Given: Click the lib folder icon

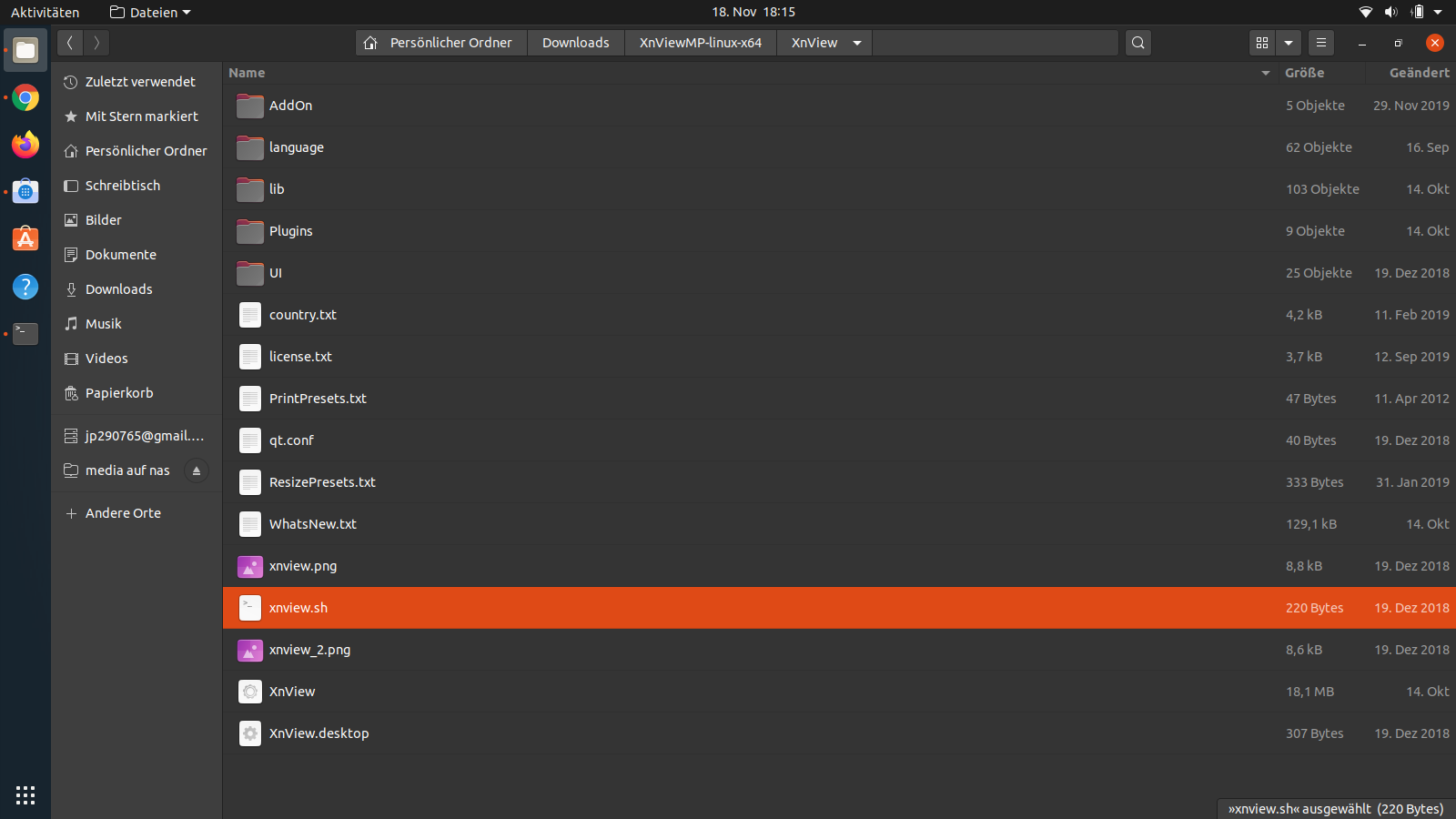Looking at the screenshot, I should 250,189.
